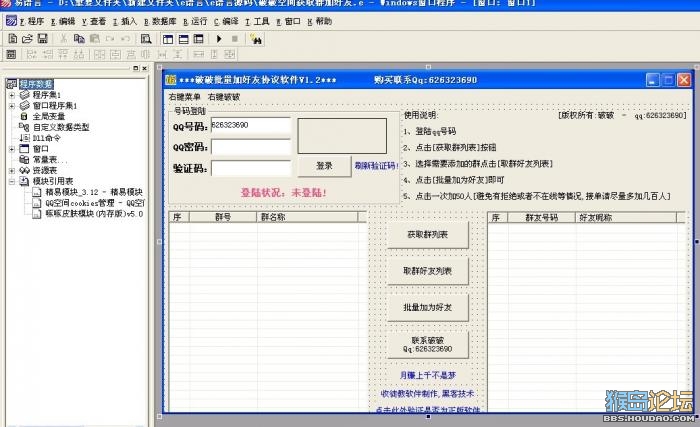Expand the 程序集1 tree node
Screen dimensions: 700x427
(x=12, y=95)
